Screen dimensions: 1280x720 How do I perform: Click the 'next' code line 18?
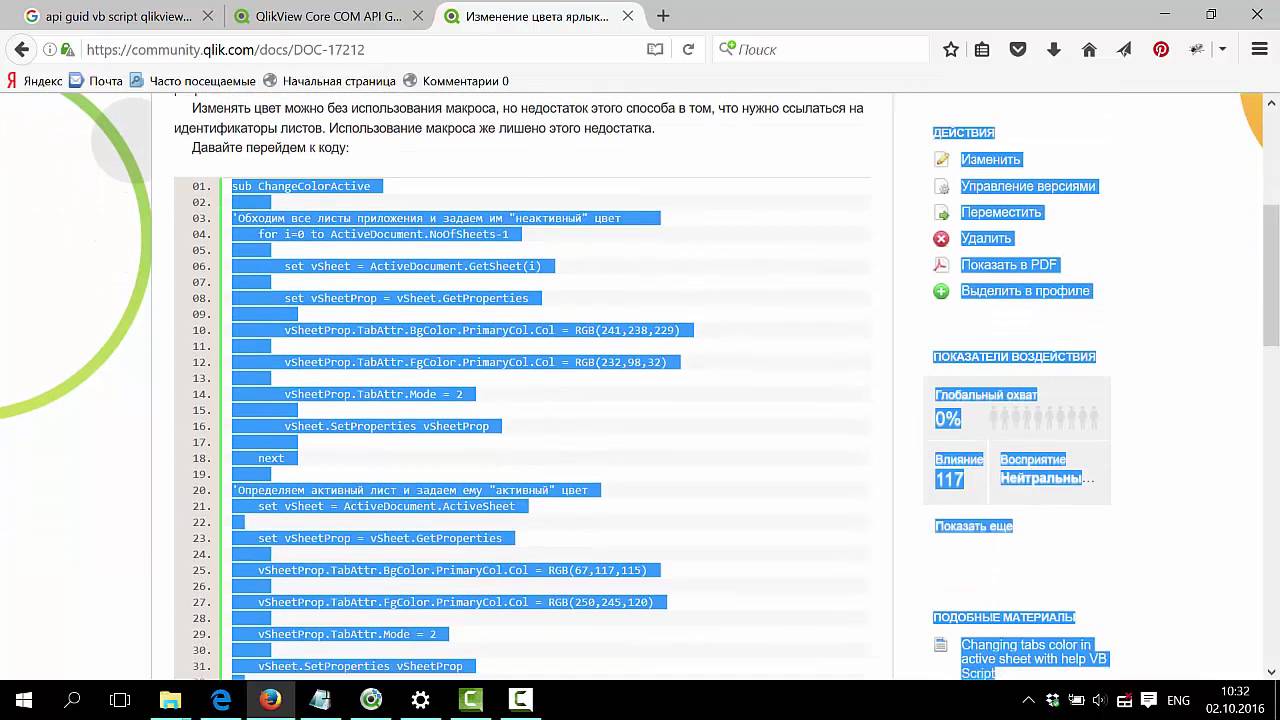click(x=271, y=458)
